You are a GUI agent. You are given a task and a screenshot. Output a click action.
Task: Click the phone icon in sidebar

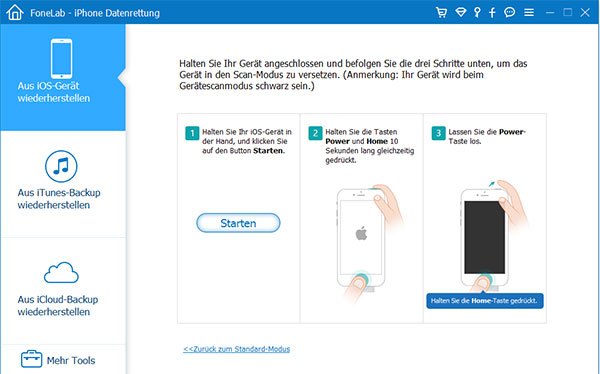(x=61, y=58)
